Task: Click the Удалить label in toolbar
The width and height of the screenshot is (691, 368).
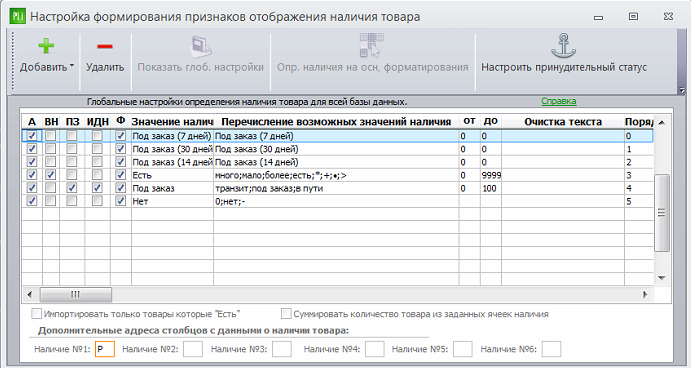Action: coord(105,67)
